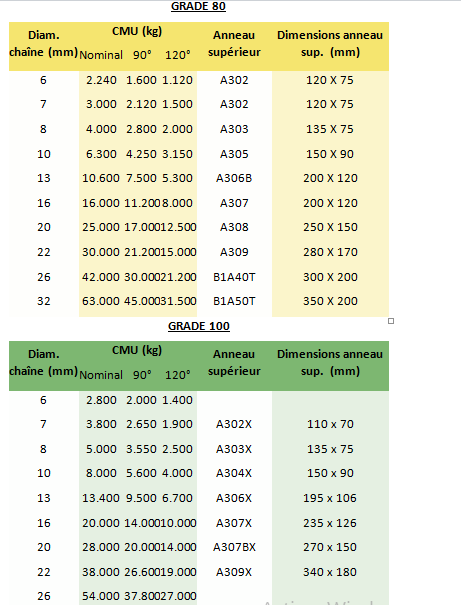Click the 54.000 nominal value
This screenshot has width=461, height=605.
(101, 596)
